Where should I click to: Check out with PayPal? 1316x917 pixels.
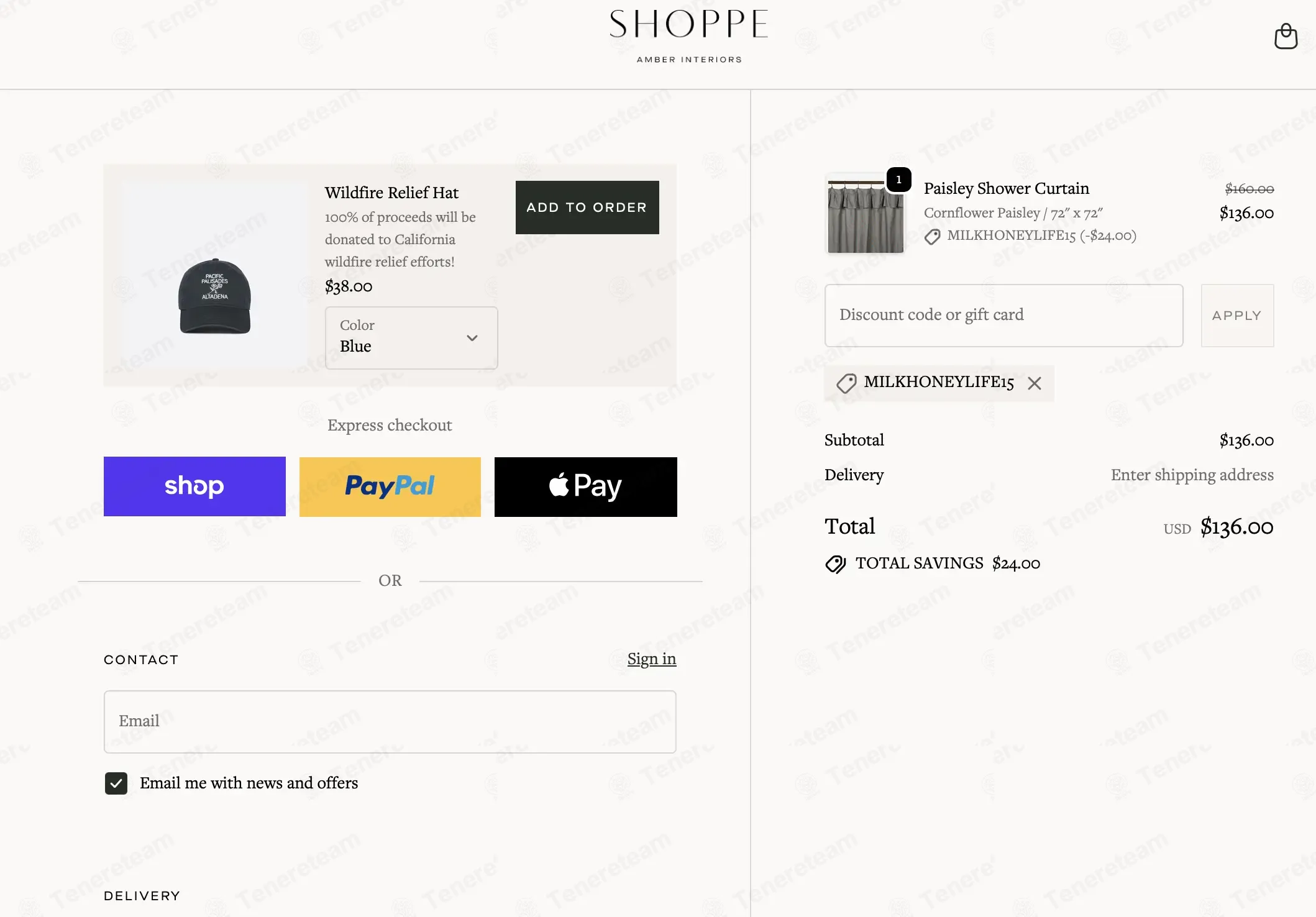[x=390, y=486]
